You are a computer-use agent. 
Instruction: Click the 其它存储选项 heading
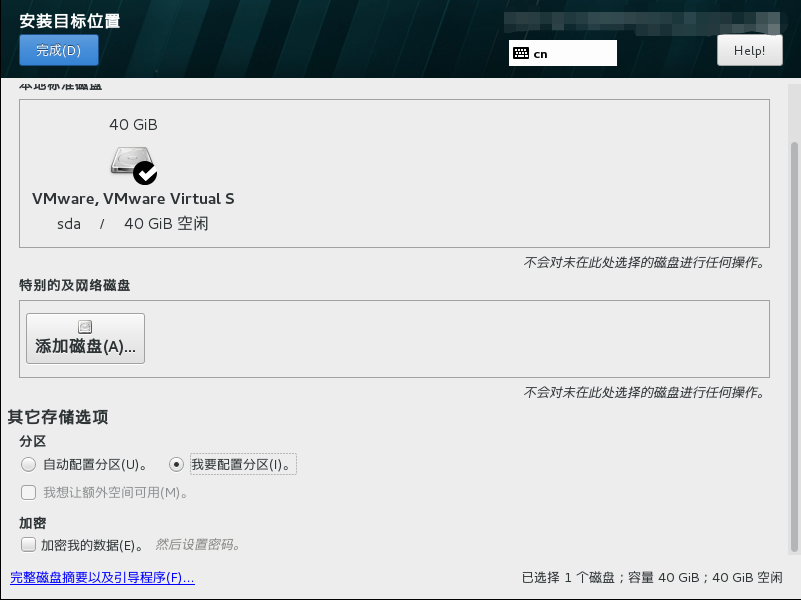pyautogui.click(x=58, y=417)
